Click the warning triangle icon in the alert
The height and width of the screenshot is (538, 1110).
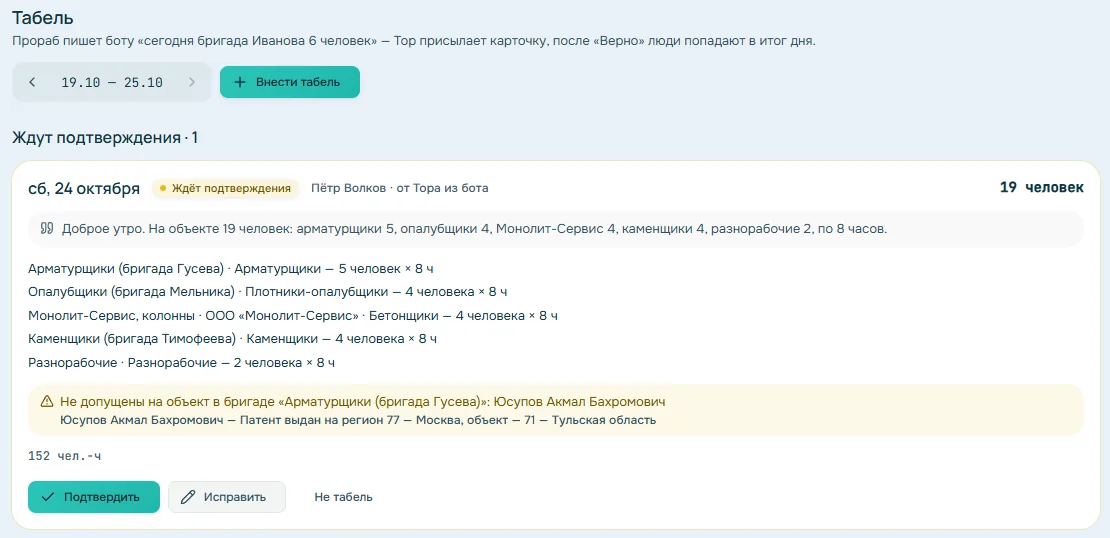[47, 402]
